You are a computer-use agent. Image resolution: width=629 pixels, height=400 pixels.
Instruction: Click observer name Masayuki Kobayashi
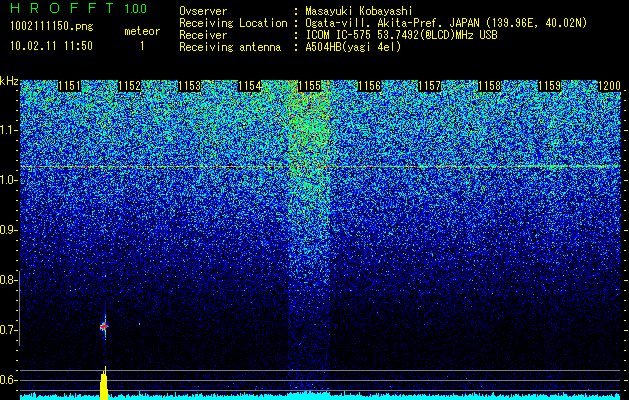pyautogui.click(x=359, y=11)
